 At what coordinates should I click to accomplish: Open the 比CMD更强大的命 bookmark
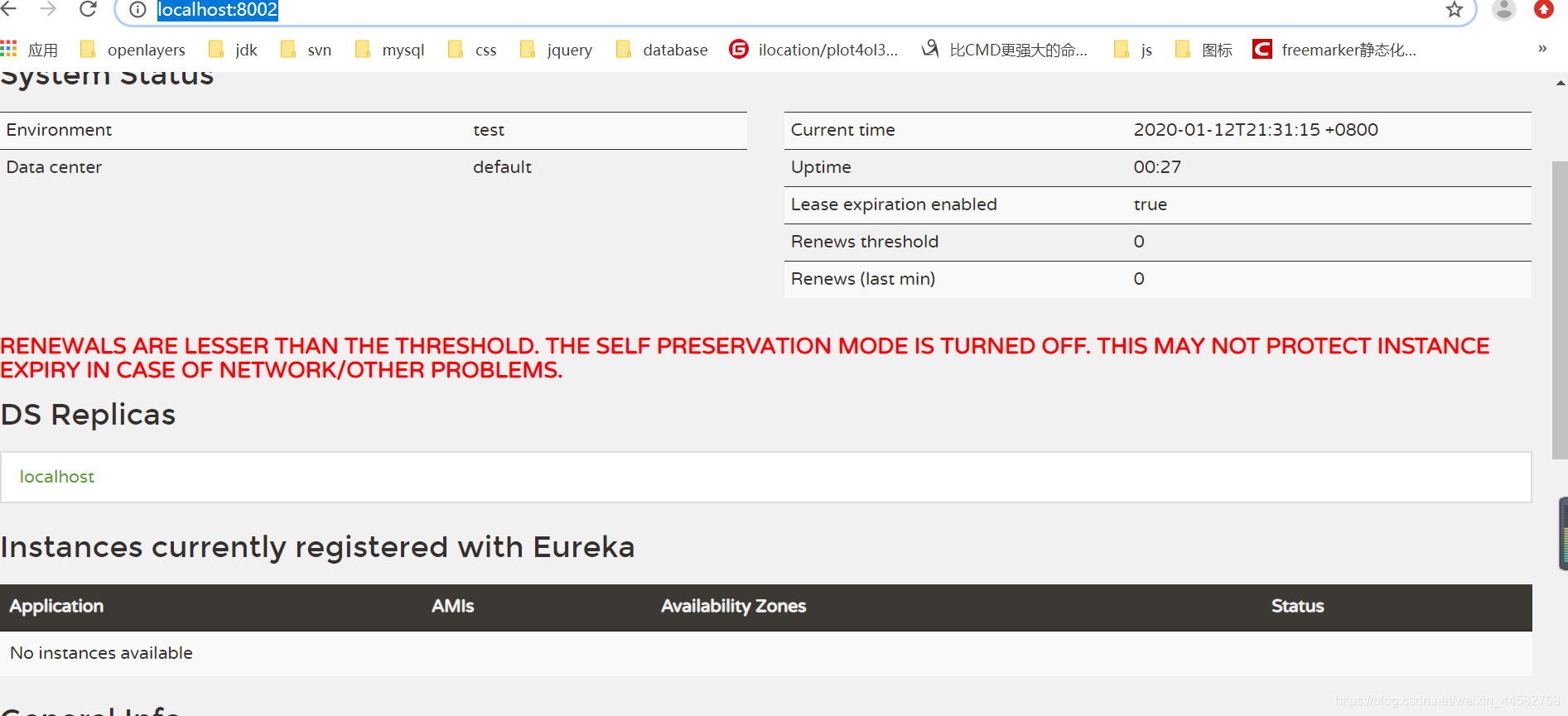[x=1005, y=50]
